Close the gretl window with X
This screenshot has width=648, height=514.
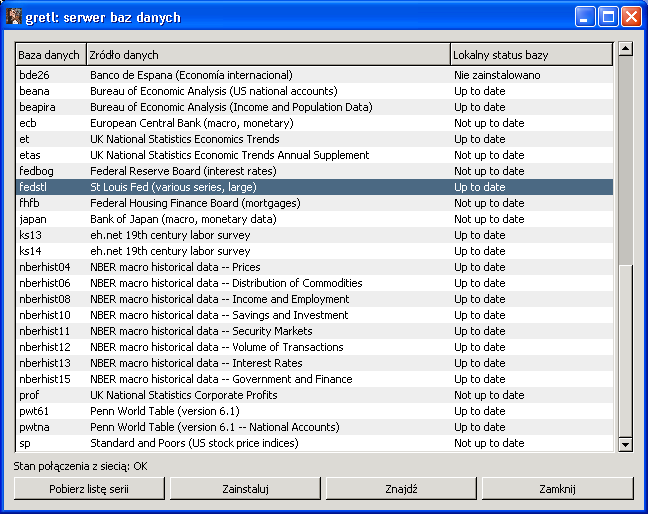click(631, 17)
